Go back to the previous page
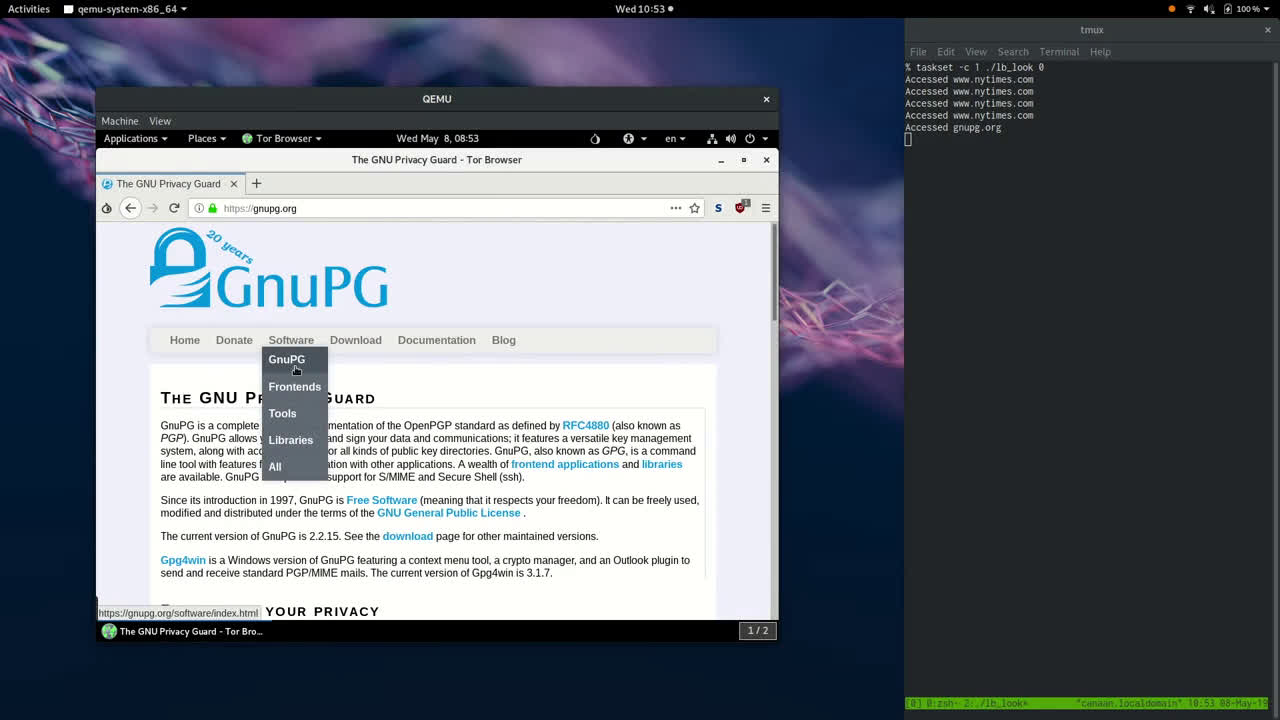The width and height of the screenshot is (1280, 720). click(x=130, y=208)
